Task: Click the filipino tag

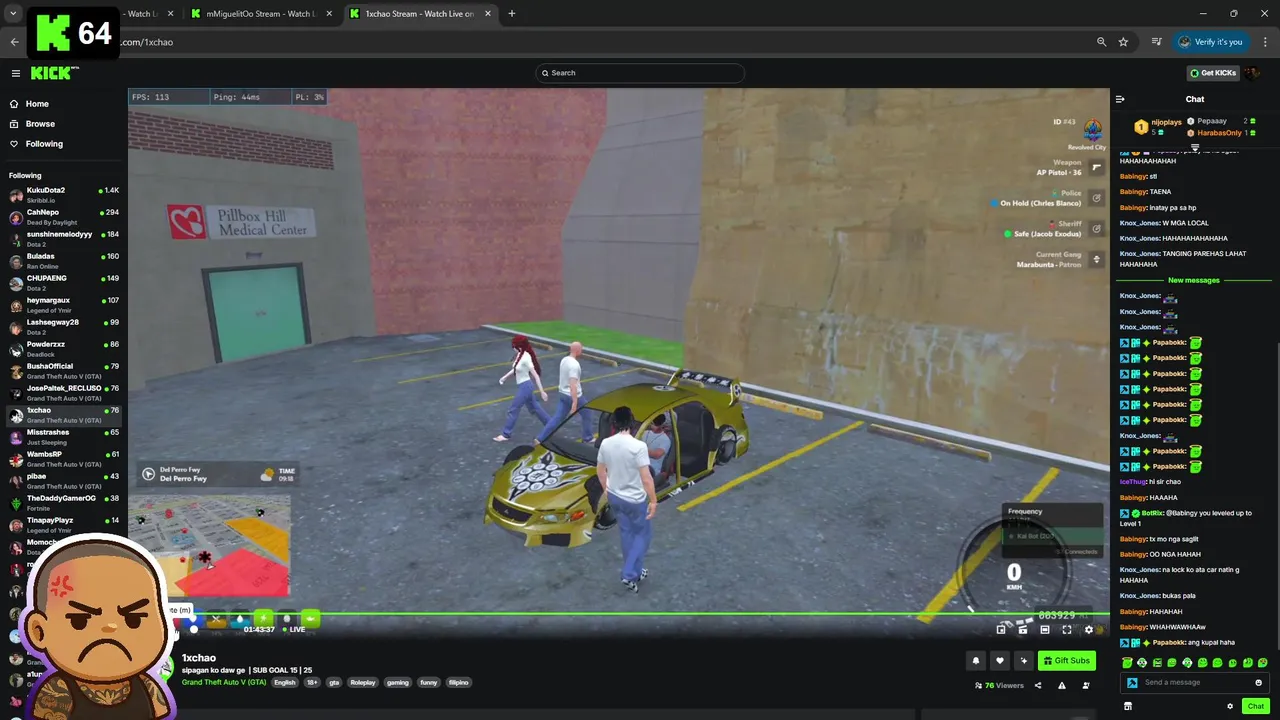Action: point(458,683)
